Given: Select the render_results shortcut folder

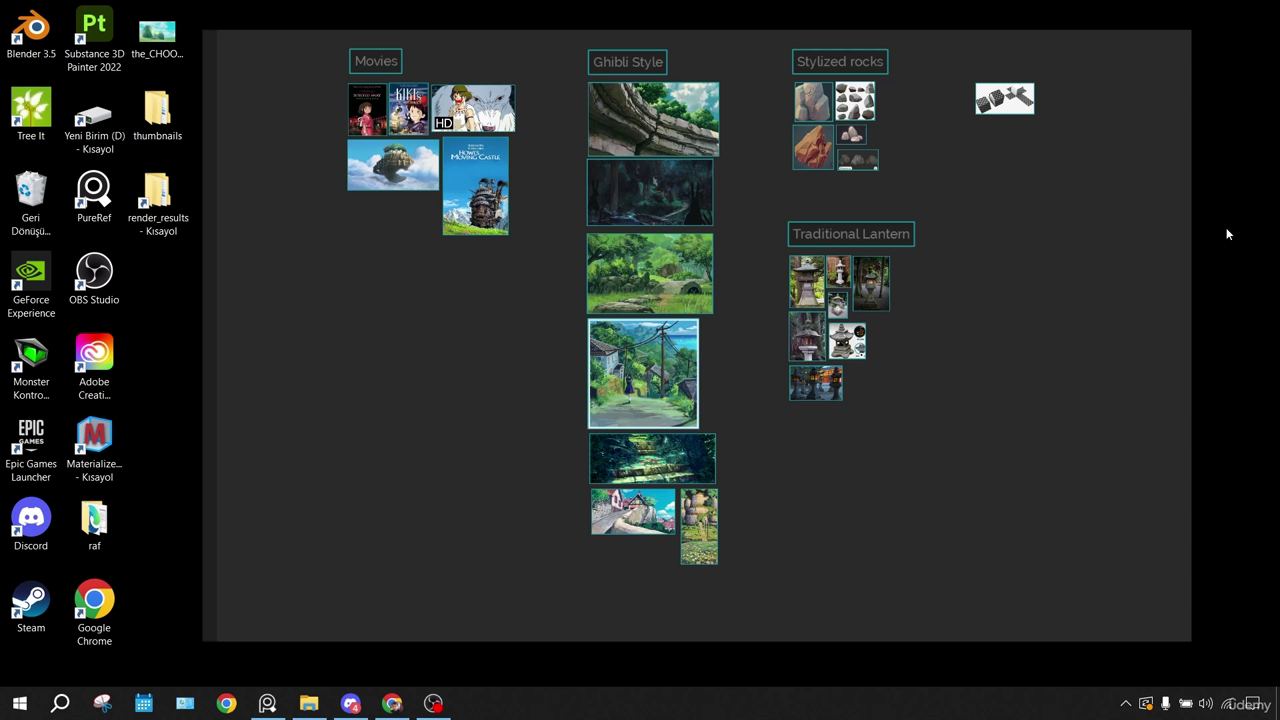Looking at the screenshot, I should (x=157, y=204).
